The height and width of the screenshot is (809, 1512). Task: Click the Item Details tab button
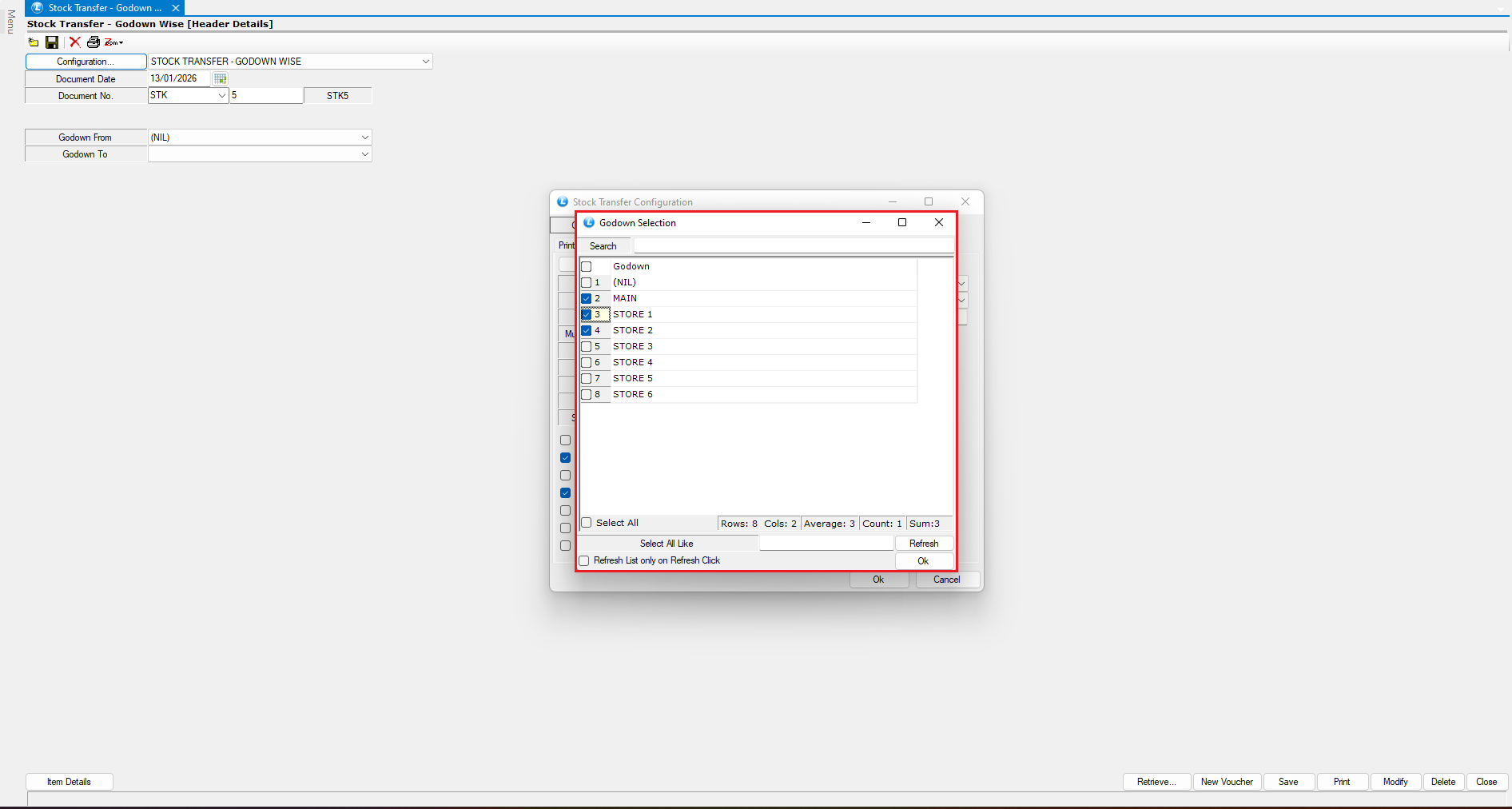[69, 782]
